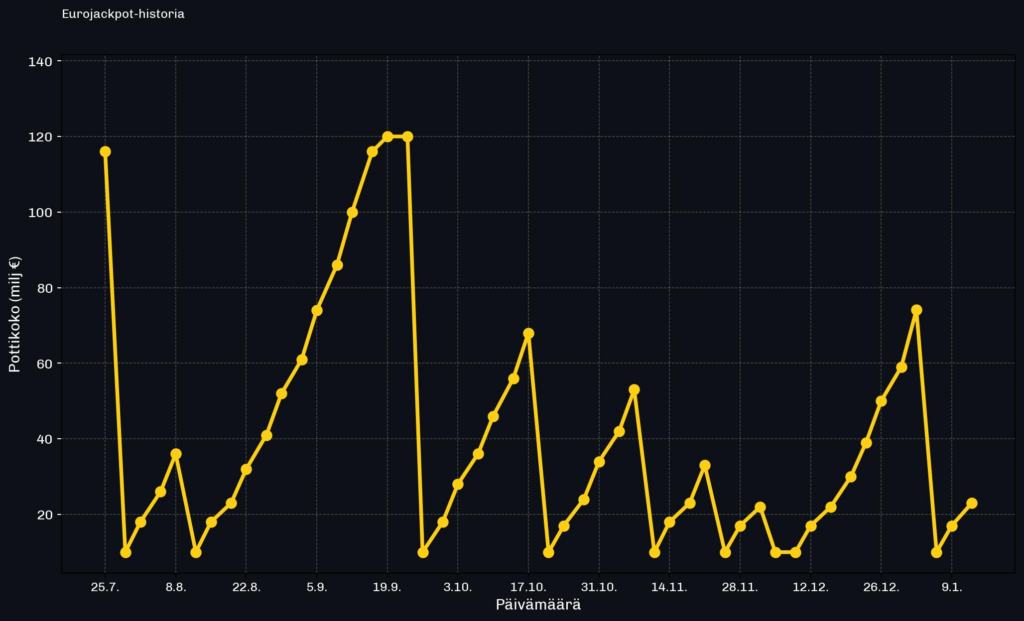Click the Eurojackpot-historia chart title
Image resolution: width=1024 pixels, height=621 pixels.
pos(123,15)
